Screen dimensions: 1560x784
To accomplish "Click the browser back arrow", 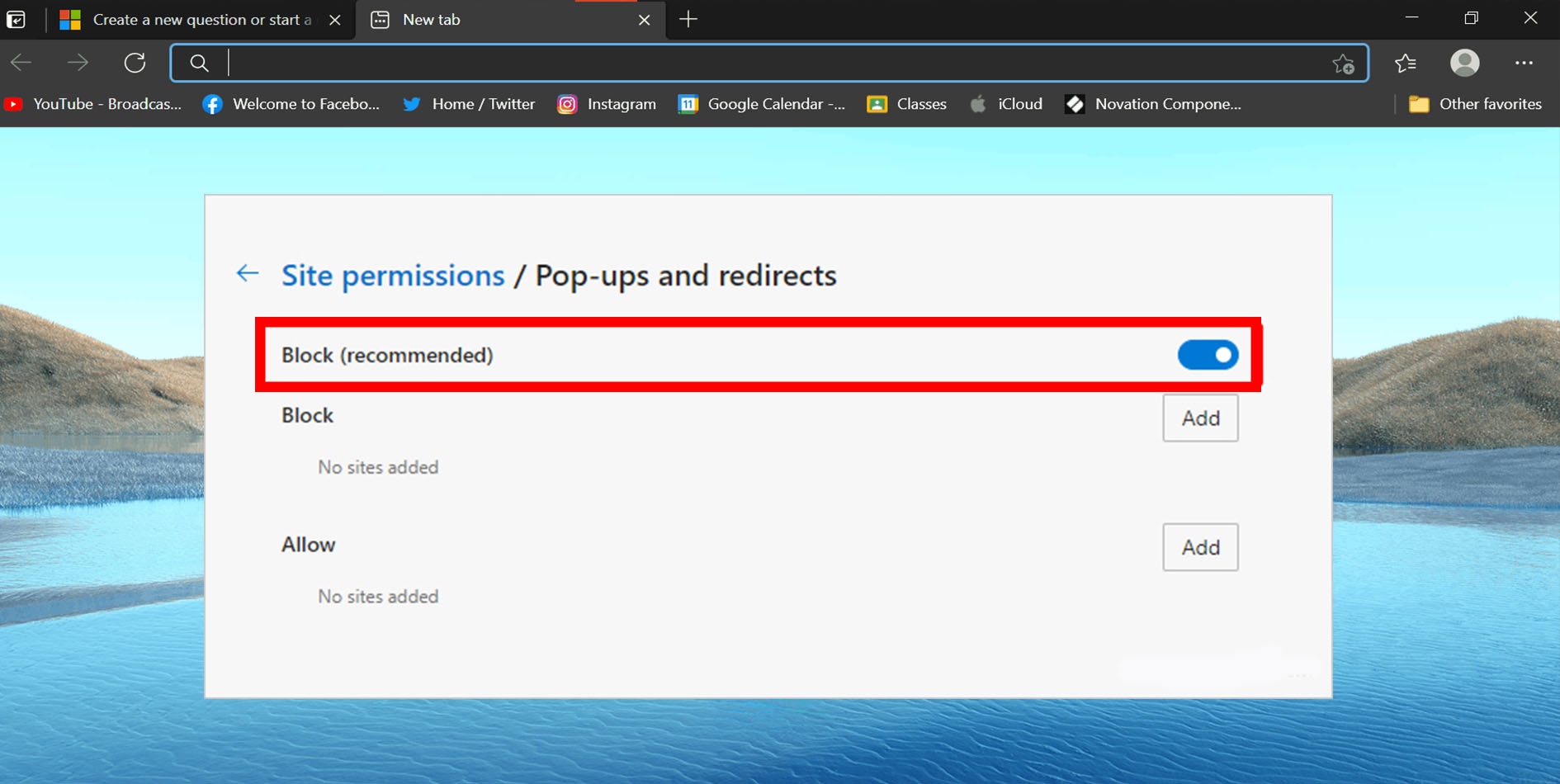I will coord(21,63).
